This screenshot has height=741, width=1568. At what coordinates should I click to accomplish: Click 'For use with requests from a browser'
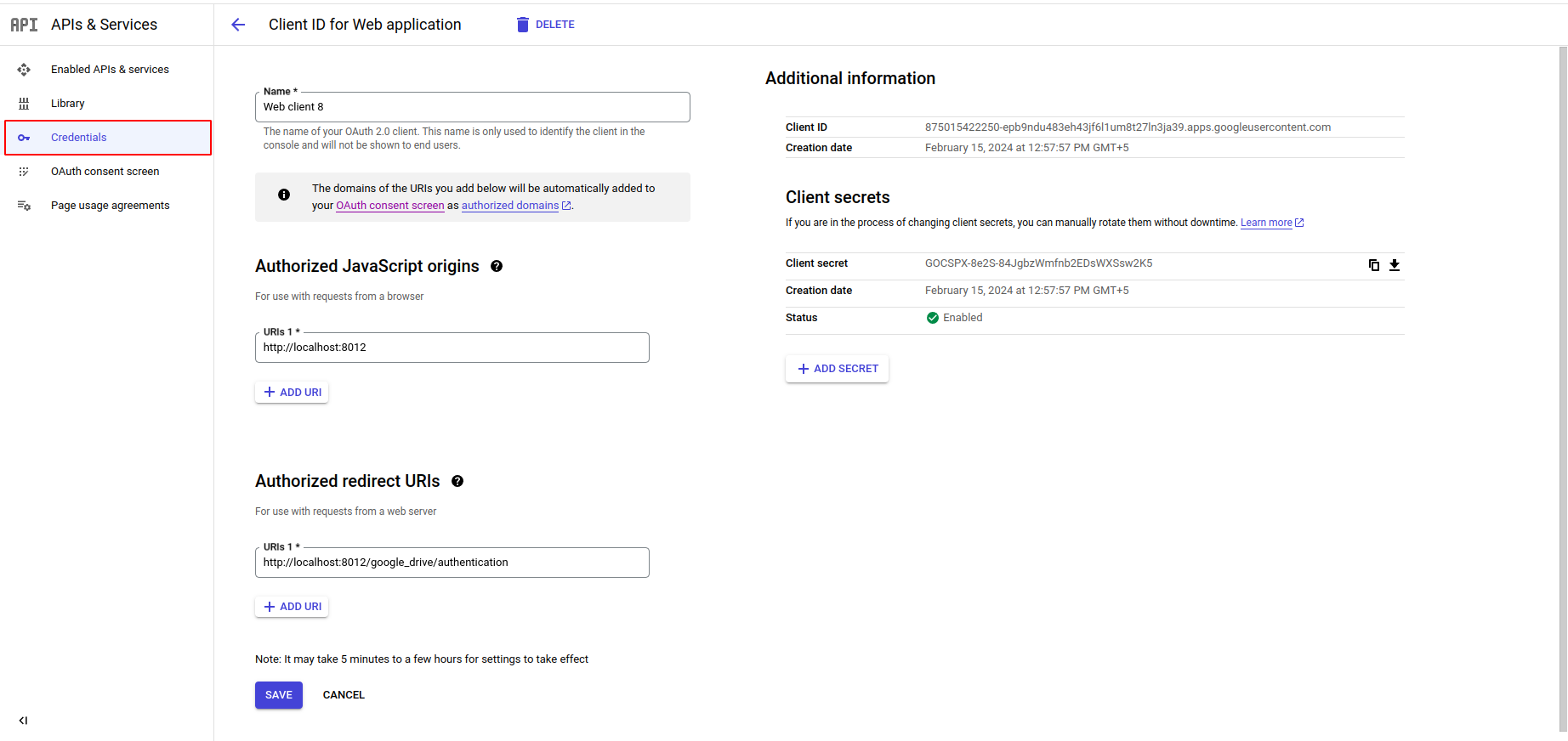point(339,297)
